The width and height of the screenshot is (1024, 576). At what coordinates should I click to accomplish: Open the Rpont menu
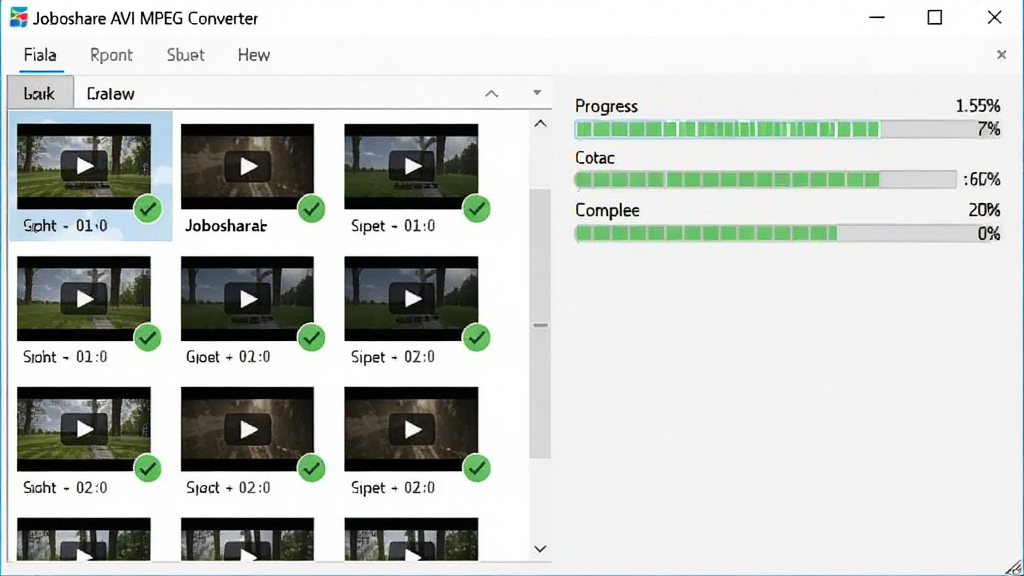click(111, 55)
